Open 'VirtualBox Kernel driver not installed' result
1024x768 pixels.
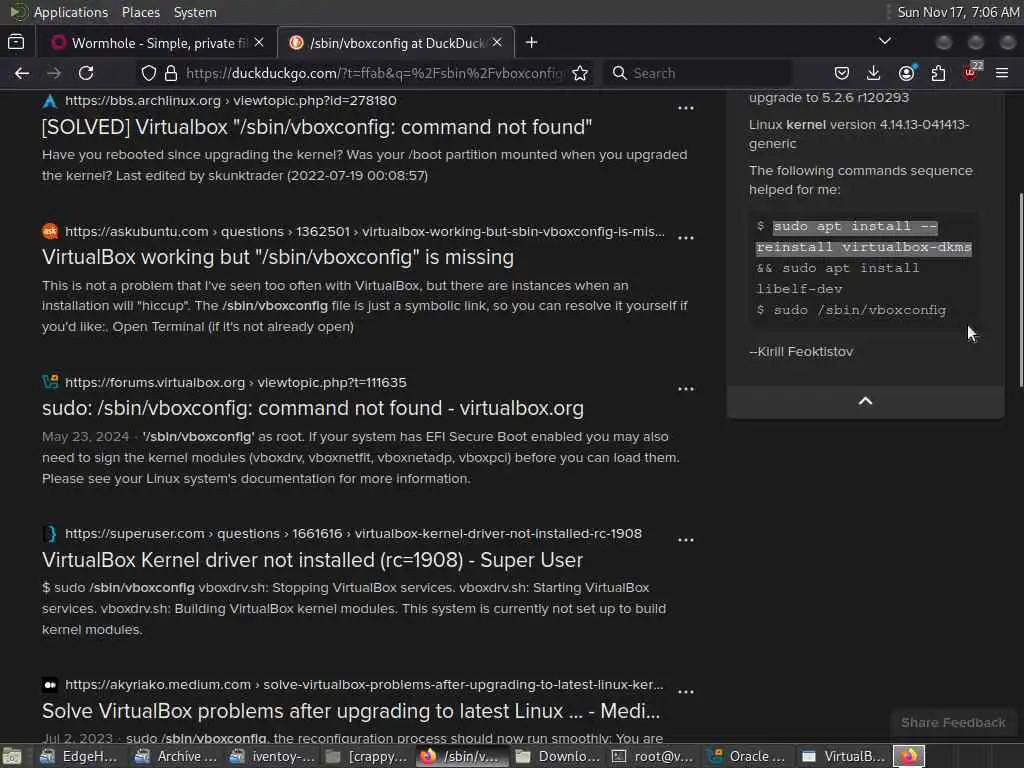312,560
